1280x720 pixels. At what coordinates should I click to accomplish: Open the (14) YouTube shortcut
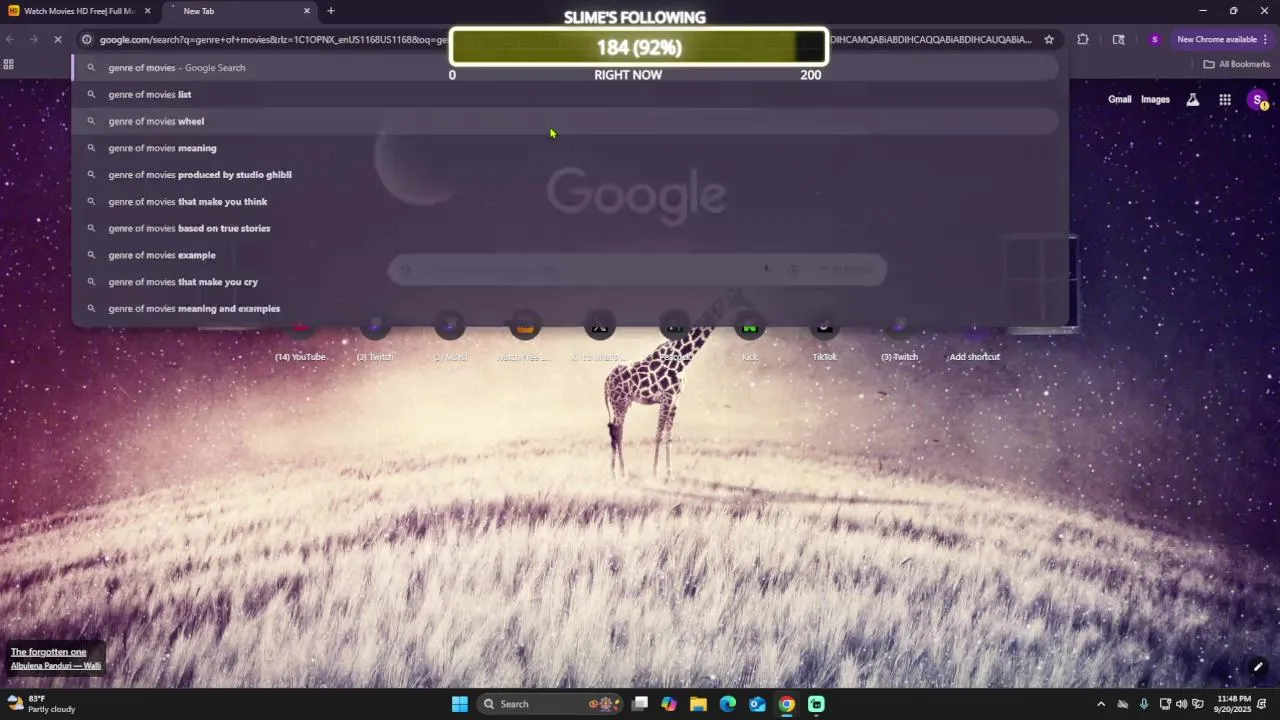tap(300, 336)
